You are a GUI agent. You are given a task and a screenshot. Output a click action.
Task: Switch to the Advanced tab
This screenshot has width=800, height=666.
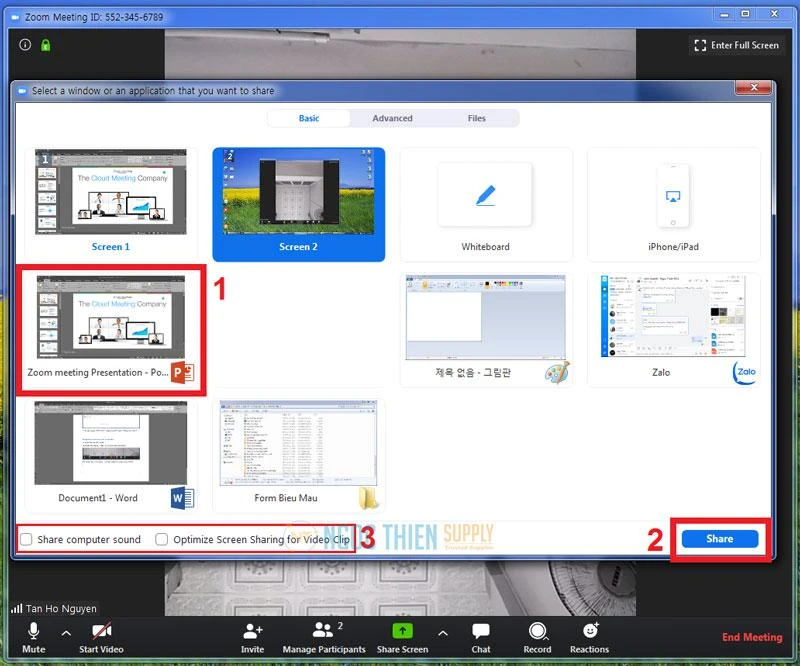392,118
